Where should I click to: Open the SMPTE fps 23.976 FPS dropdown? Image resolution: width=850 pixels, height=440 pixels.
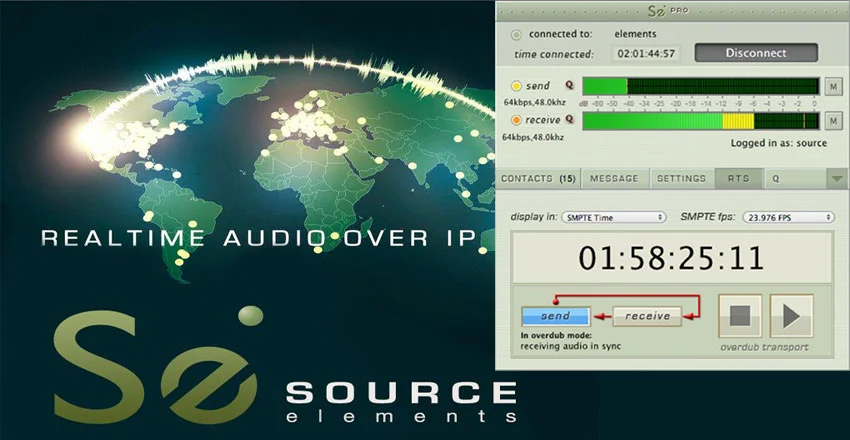tap(788, 217)
